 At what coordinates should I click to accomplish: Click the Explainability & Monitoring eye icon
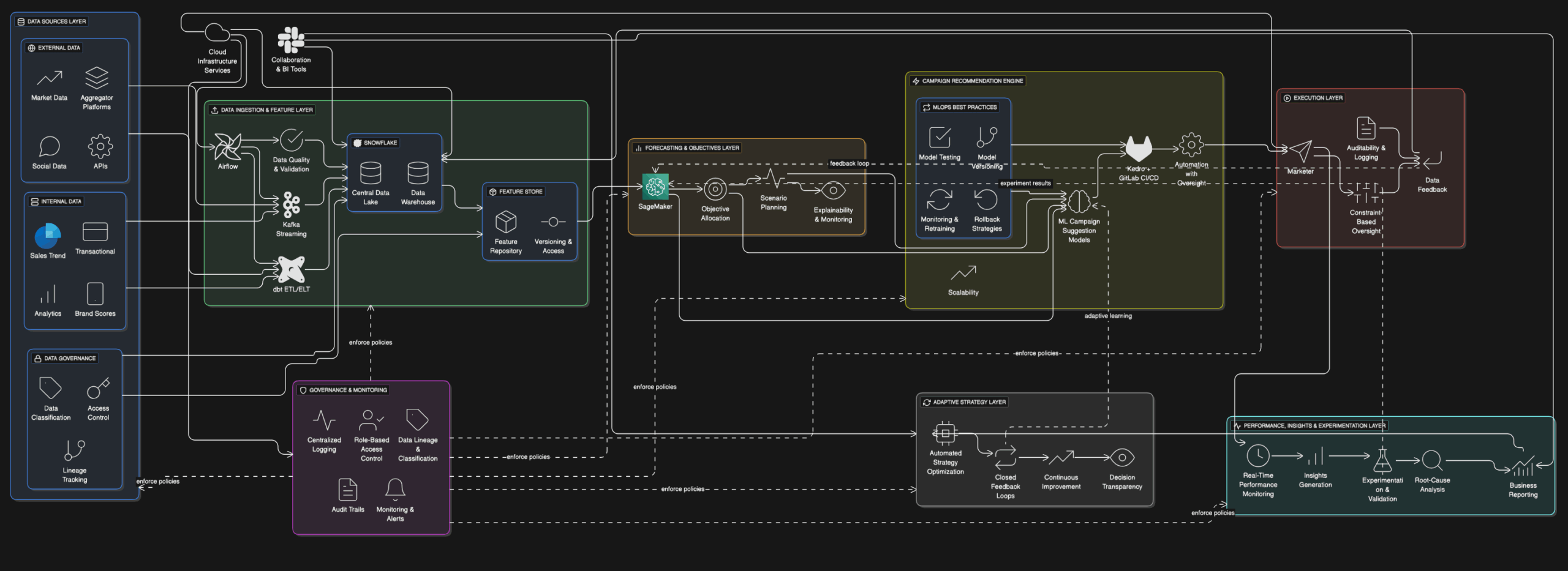pyautogui.click(x=833, y=191)
